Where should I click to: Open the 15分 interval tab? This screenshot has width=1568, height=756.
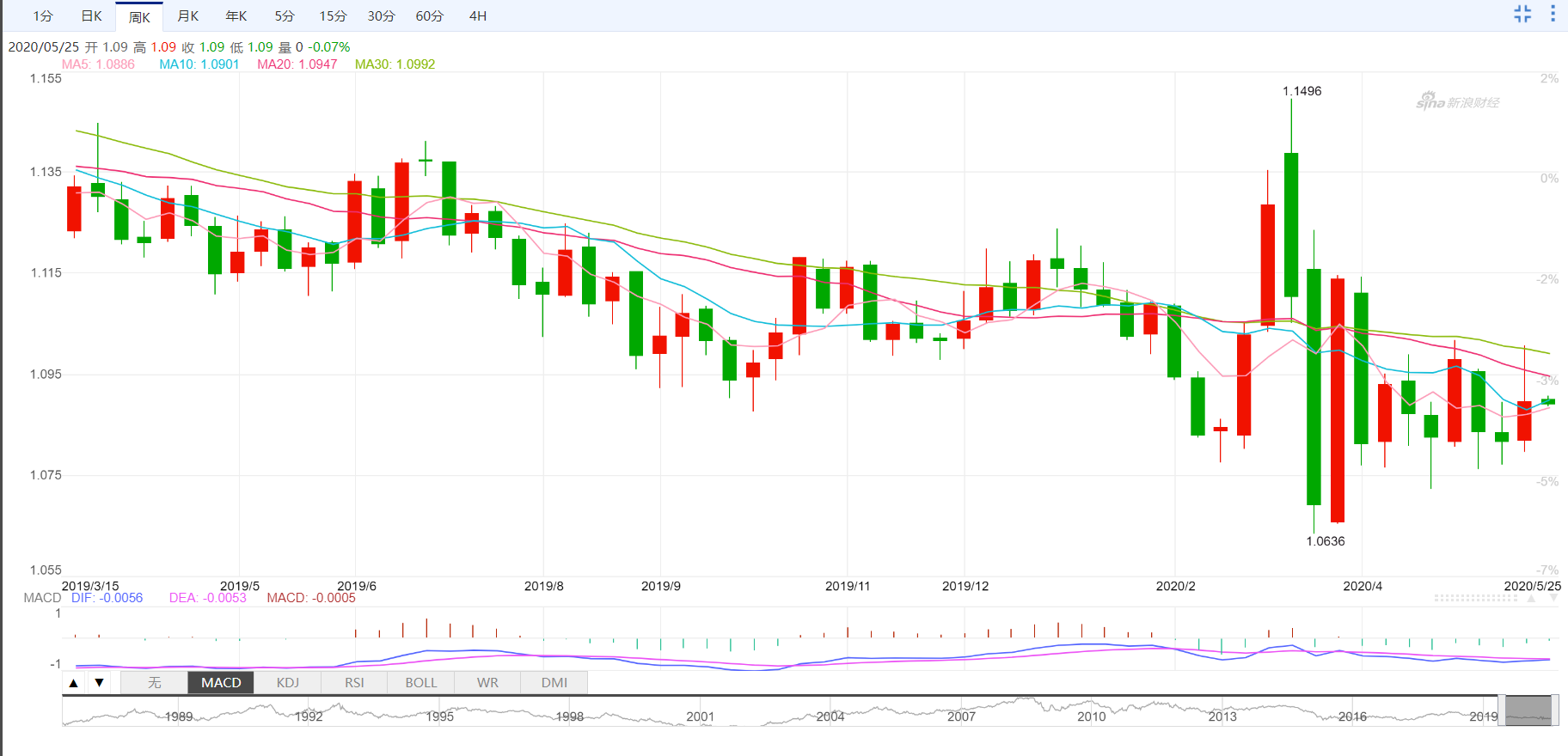coord(333,16)
